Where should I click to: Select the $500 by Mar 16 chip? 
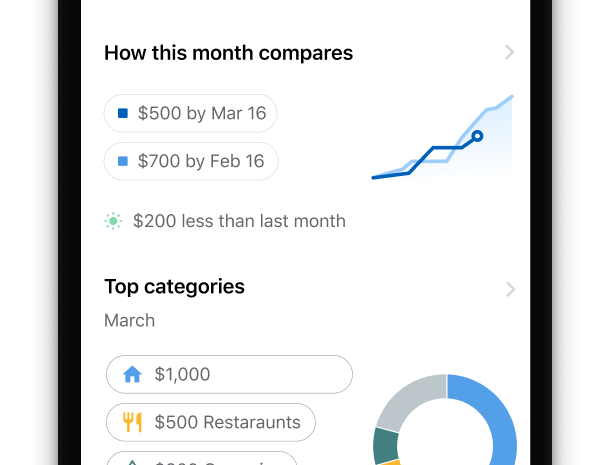click(191, 114)
